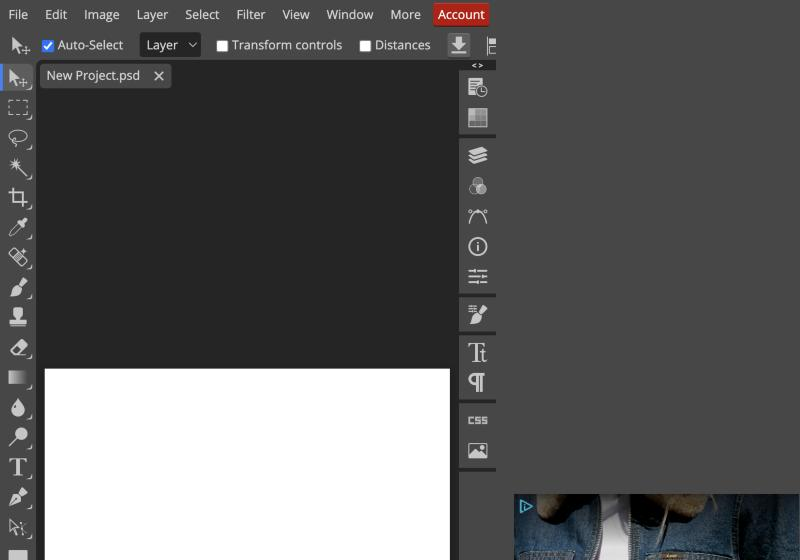Open the Paths panel
Image resolution: width=800 pixels, height=560 pixels.
pyautogui.click(x=478, y=216)
